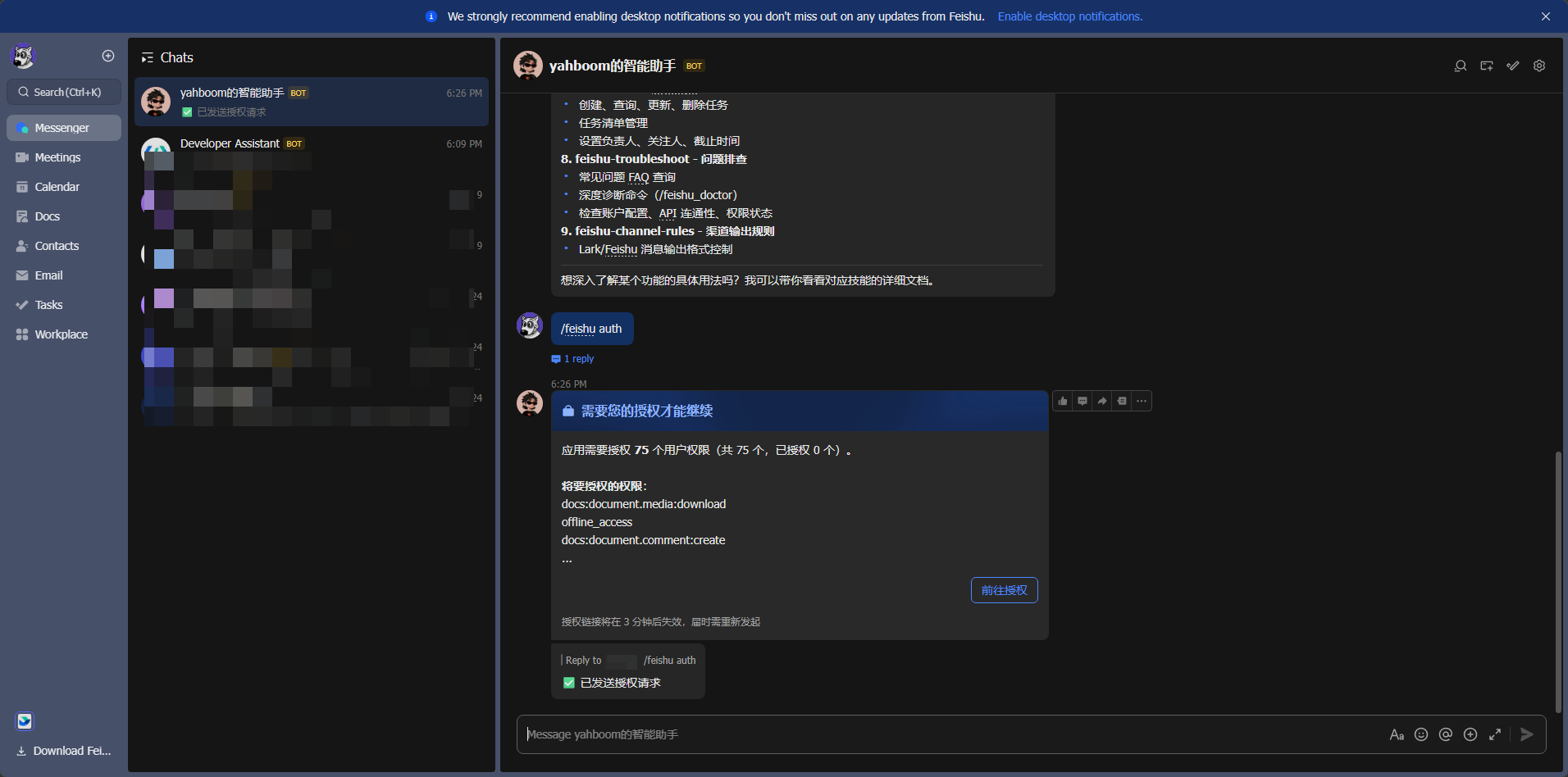The height and width of the screenshot is (777, 1568).
Task: Open more options for the authorization message
Action: point(1142,401)
